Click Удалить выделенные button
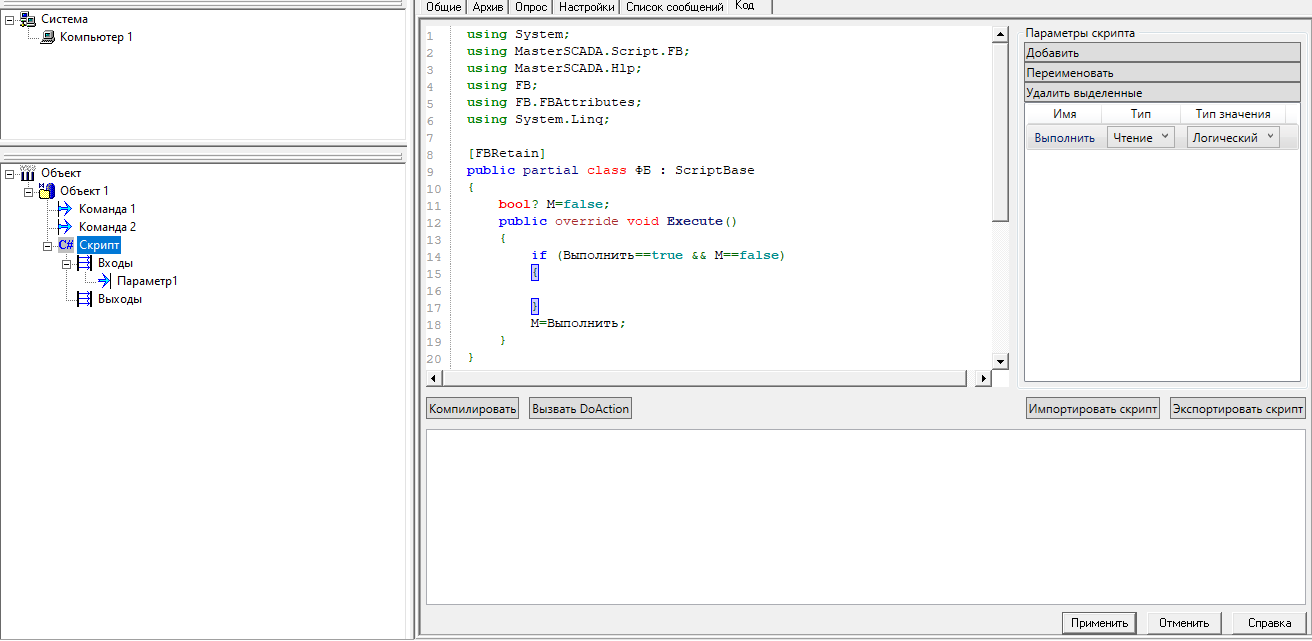 click(1162, 93)
